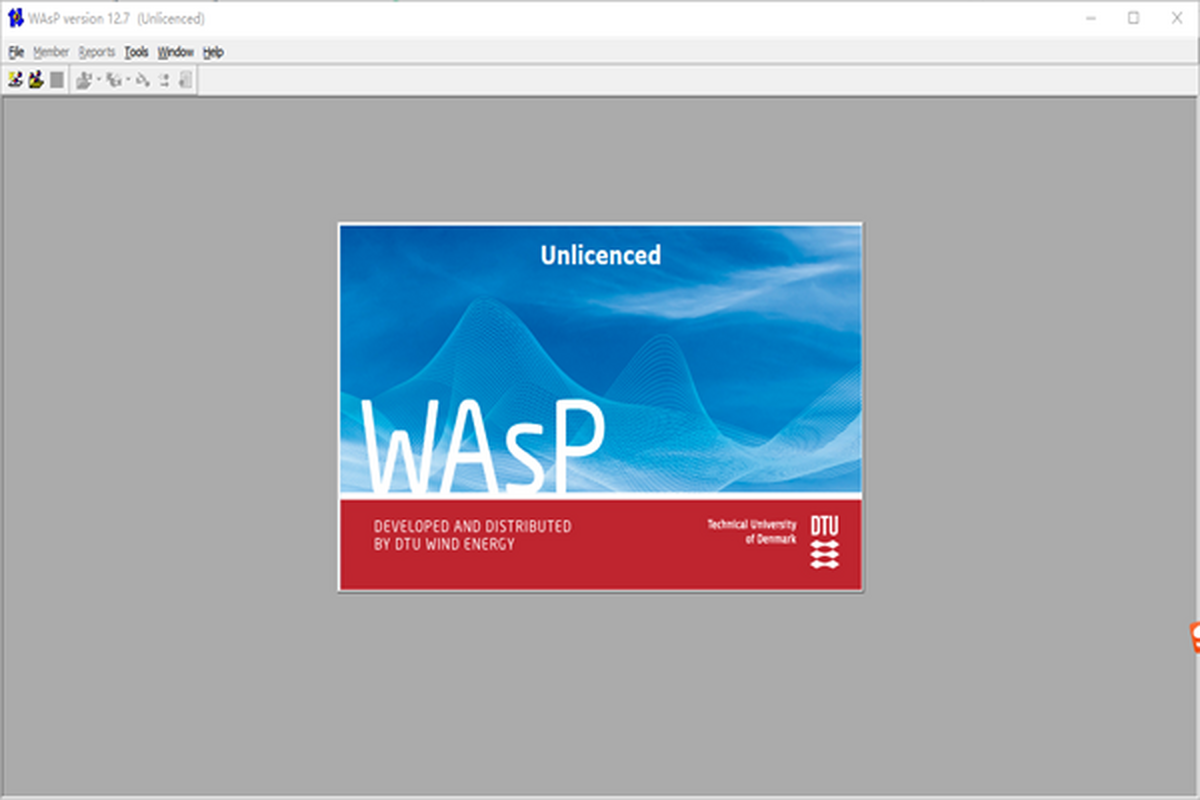Click the sixth greyed toolbar icon

(x=143, y=80)
